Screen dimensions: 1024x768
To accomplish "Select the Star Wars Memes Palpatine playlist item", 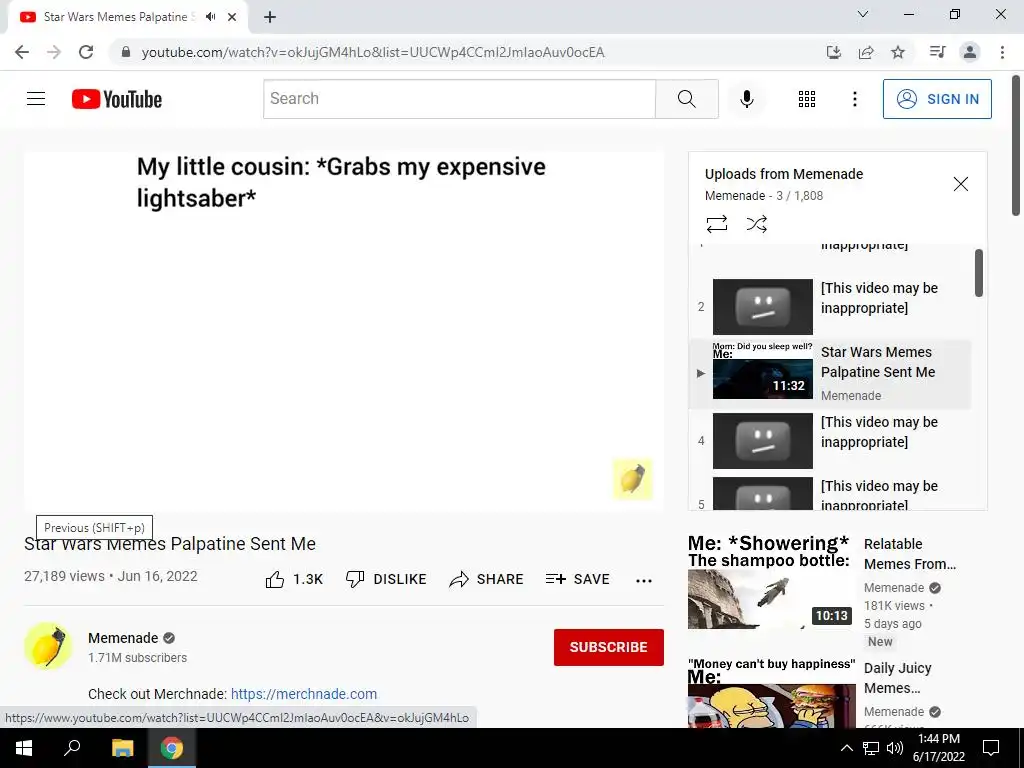I will coord(830,374).
